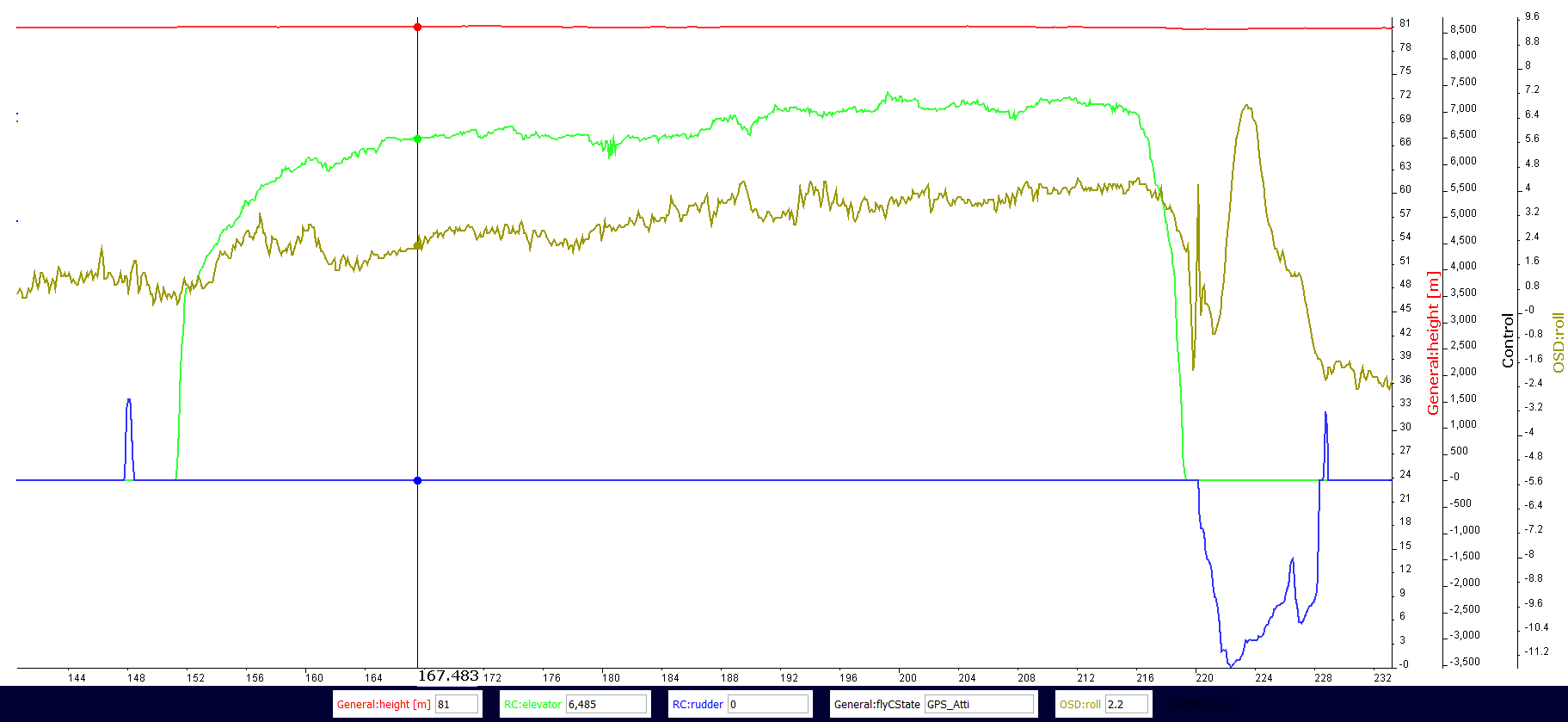The image size is (1568, 722).
Task: Click the vertical General:height [m] axis title
Action: tap(1433, 342)
